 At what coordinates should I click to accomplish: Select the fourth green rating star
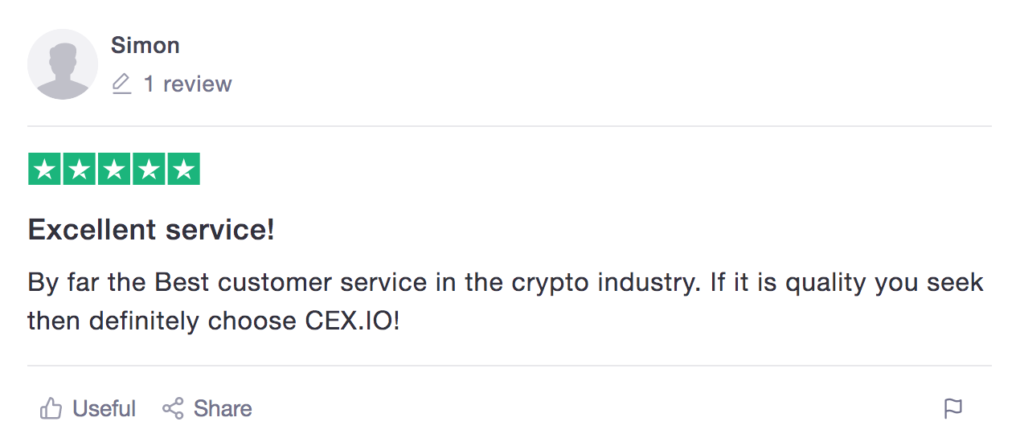pyautogui.click(x=149, y=169)
